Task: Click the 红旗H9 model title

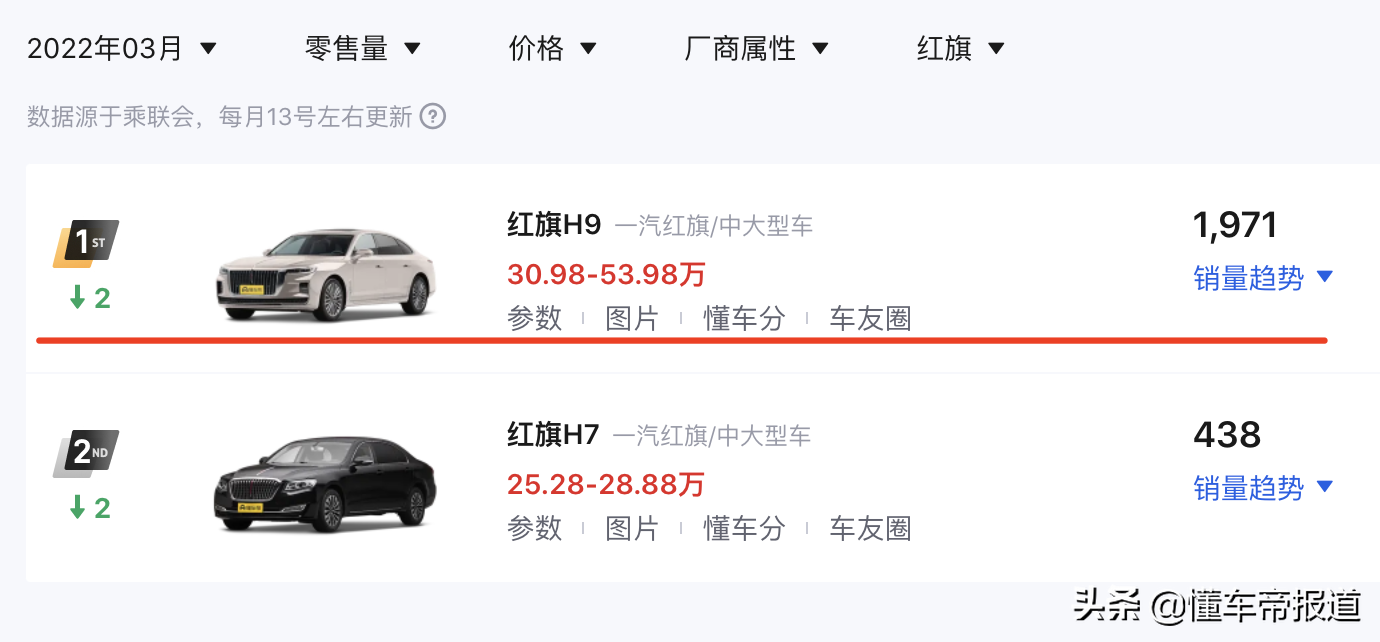Action: (x=554, y=225)
